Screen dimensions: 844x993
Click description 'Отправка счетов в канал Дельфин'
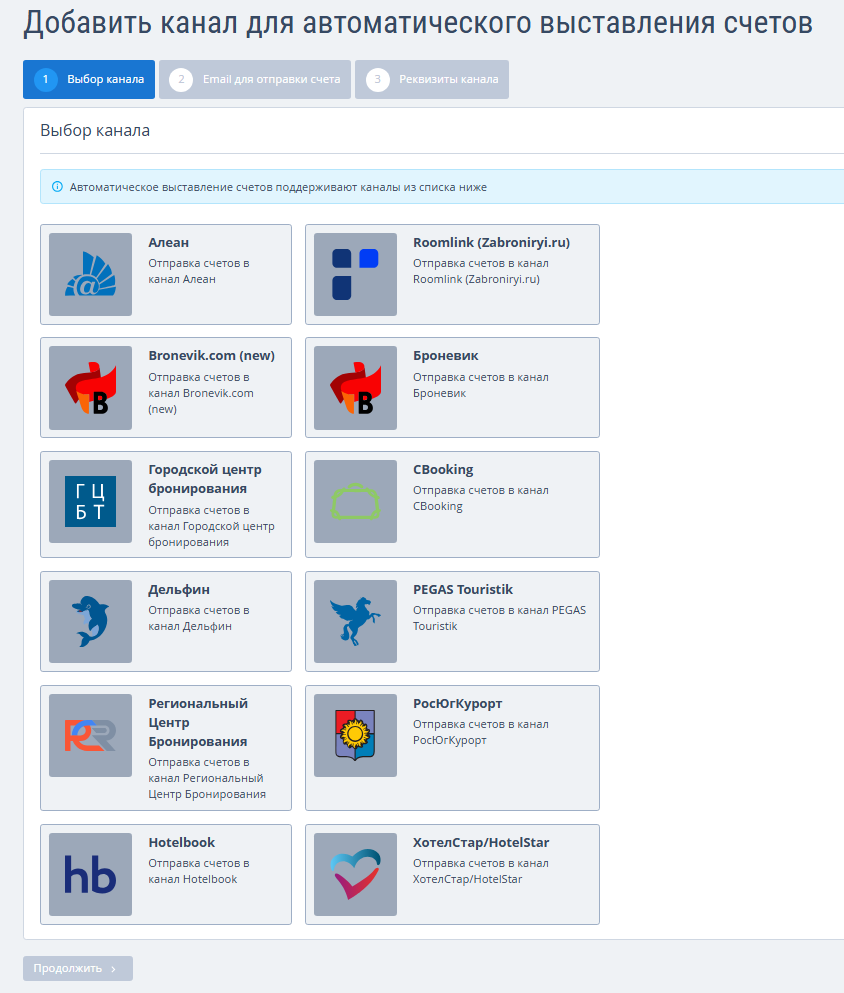[x=199, y=618]
